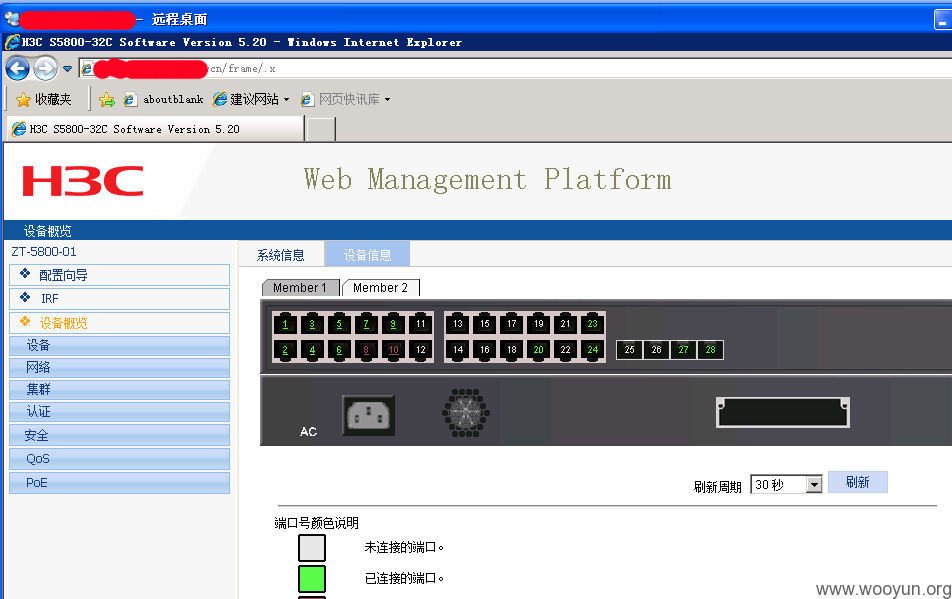Select SFP port 28

coord(710,350)
